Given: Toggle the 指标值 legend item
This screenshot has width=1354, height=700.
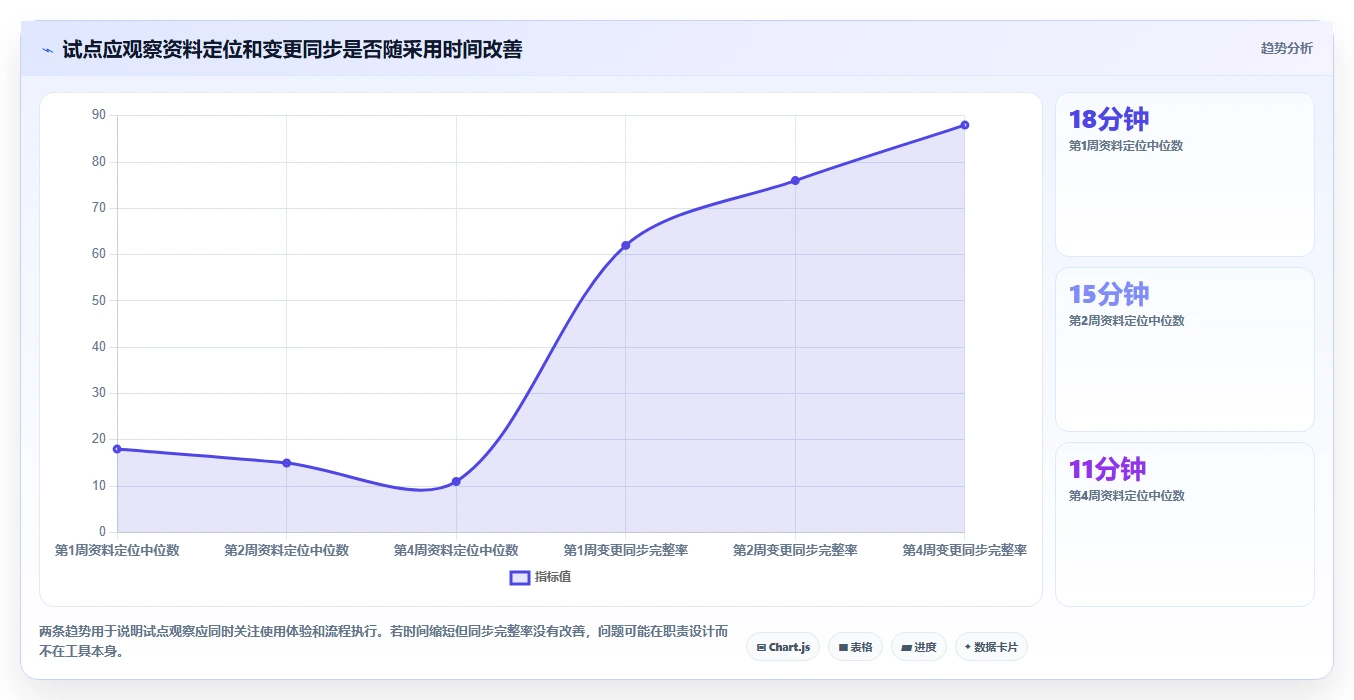Looking at the screenshot, I should (x=540, y=577).
